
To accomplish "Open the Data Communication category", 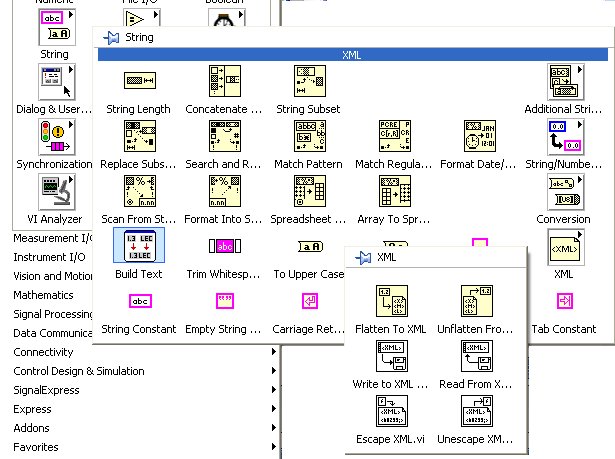I will tap(52, 333).
